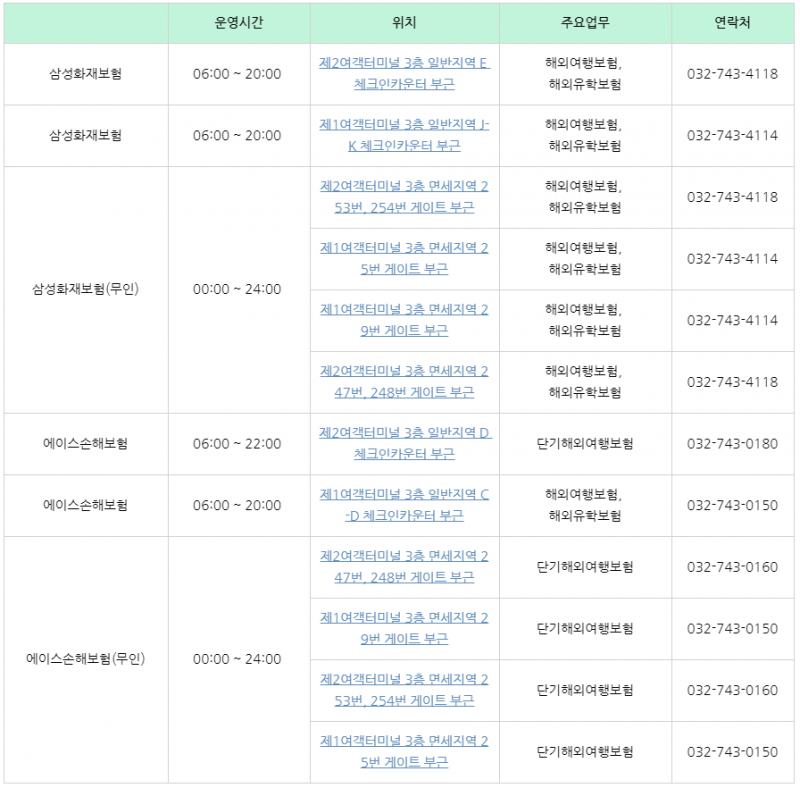Select 에이스손해보험 in the 06:00 ~ 22:00 row
The height and width of the screenshot is (788, 800).
pyautogui.click(x=86, y=444)
